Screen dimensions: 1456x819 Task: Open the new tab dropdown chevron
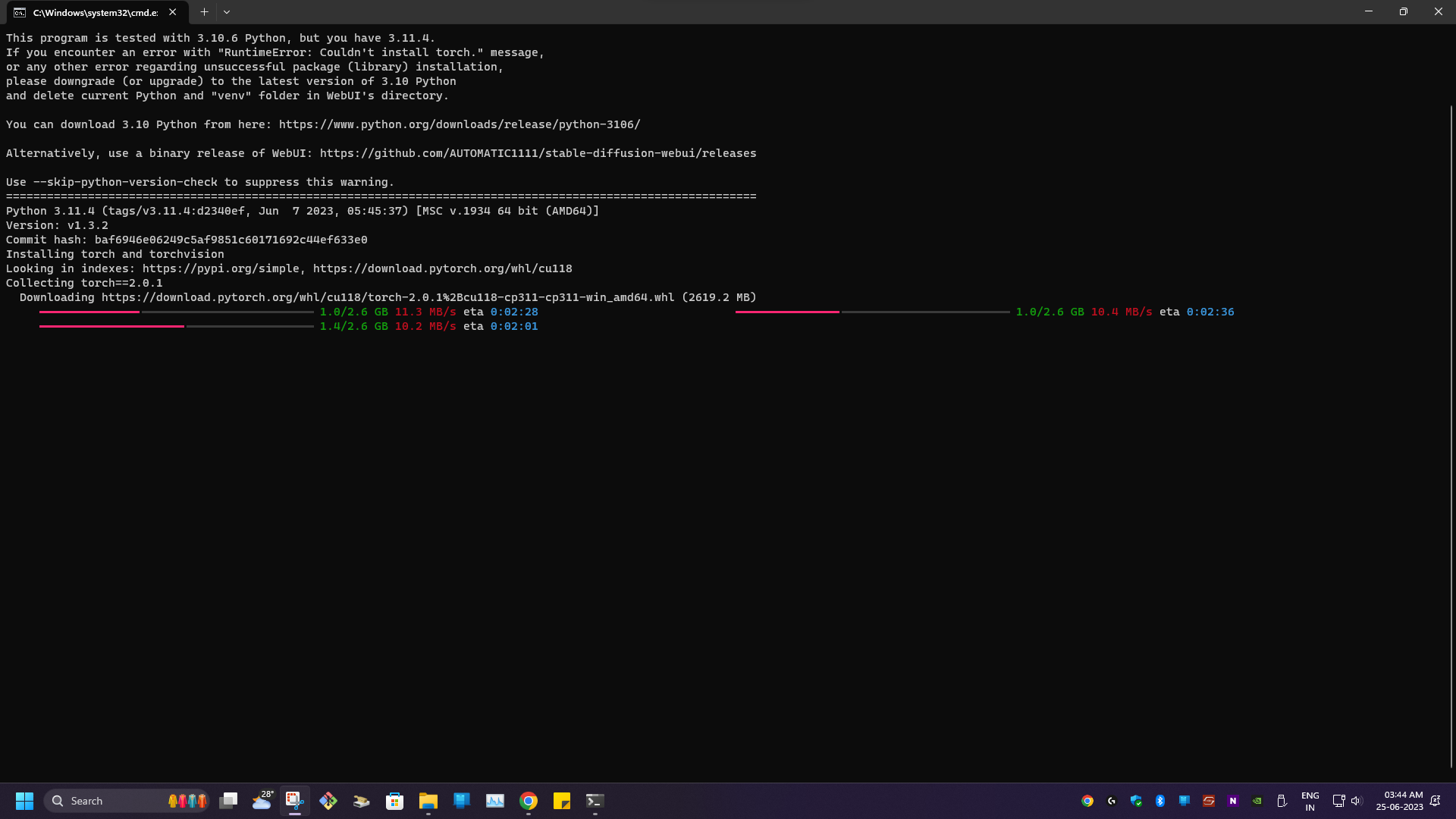[x=227, y=12]
